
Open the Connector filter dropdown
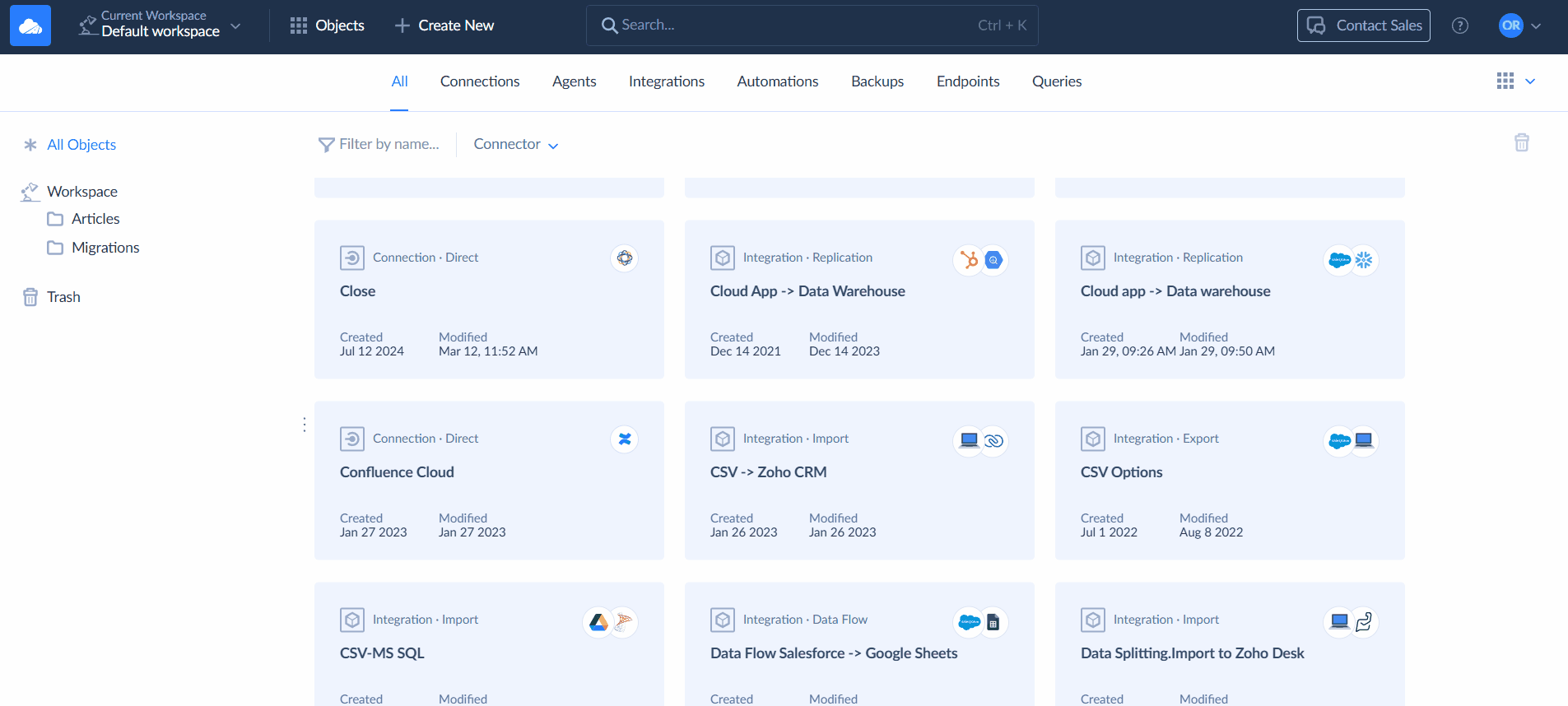pyautogui.click(x=516, y=144)
